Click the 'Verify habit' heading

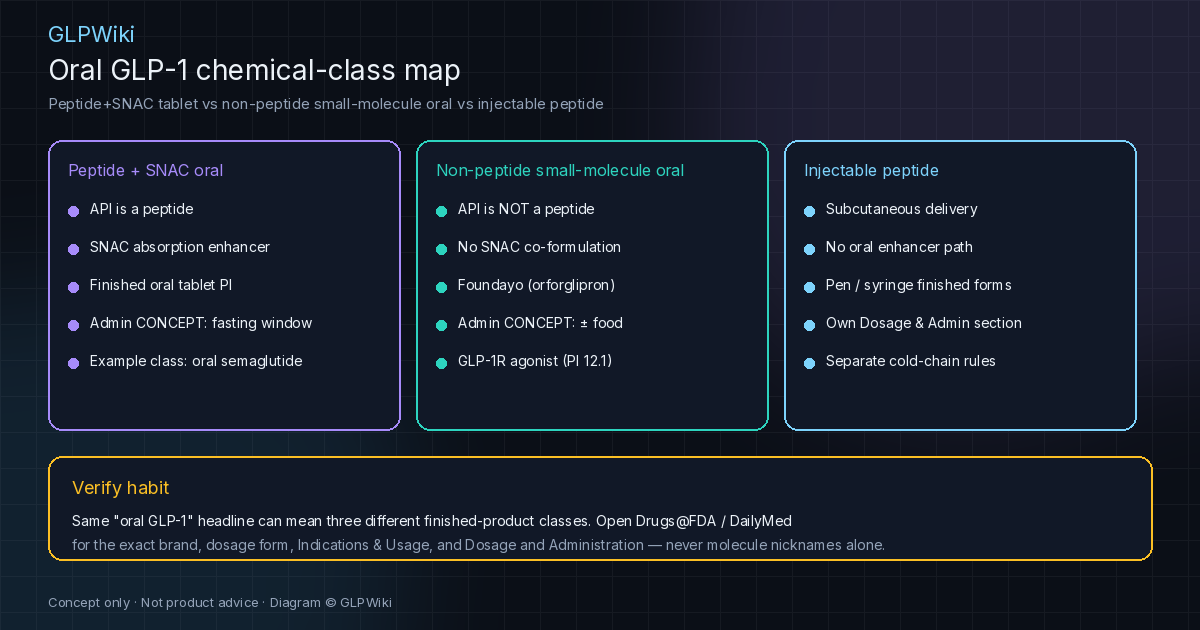[x=121, y=488]
